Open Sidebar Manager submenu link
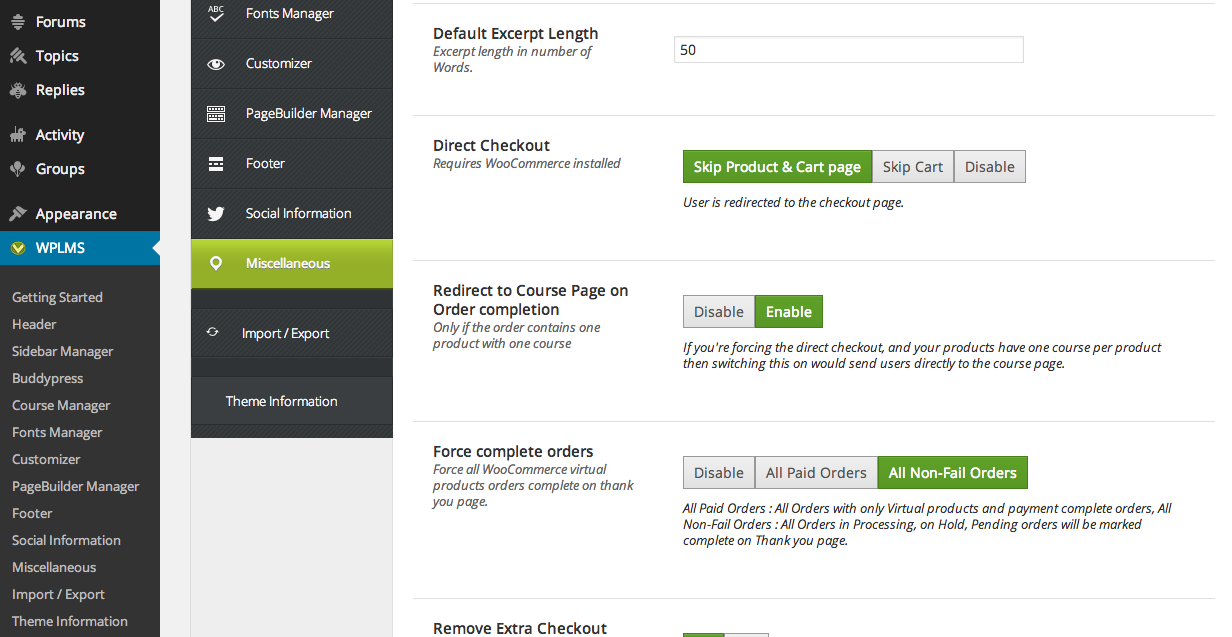 63,351
